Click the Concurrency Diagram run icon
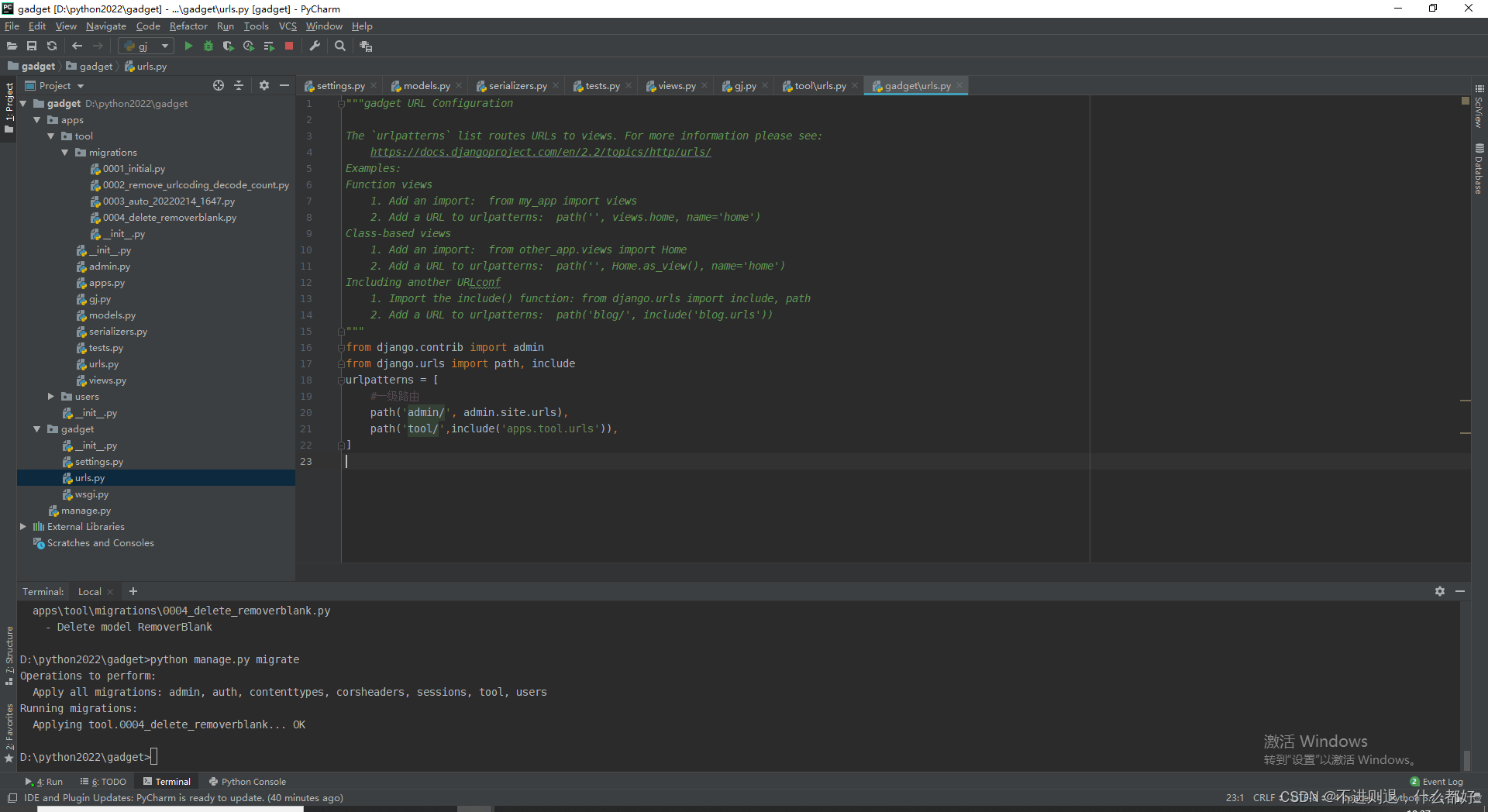 click(x=269, y=46)
